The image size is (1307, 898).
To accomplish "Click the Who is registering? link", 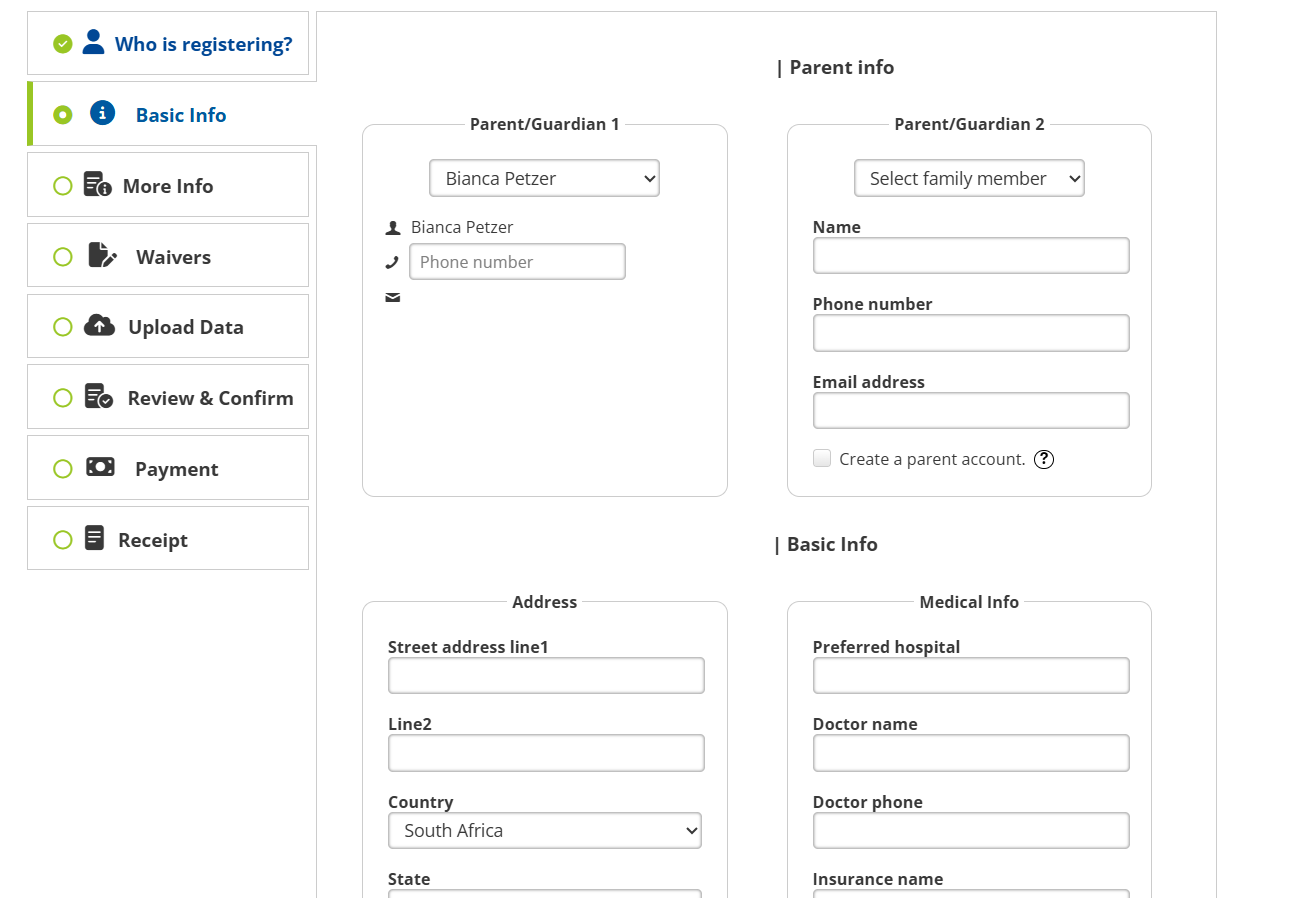I will 203,44.
